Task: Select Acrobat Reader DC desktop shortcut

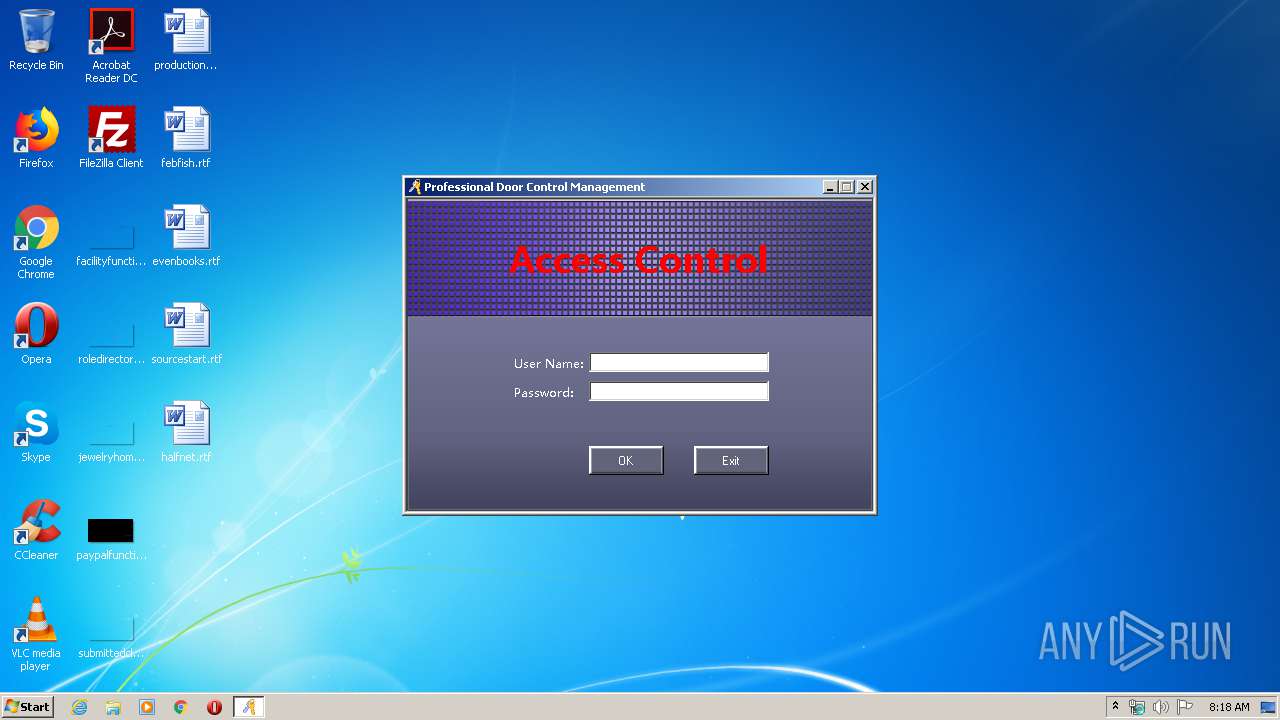Action: 111,46
